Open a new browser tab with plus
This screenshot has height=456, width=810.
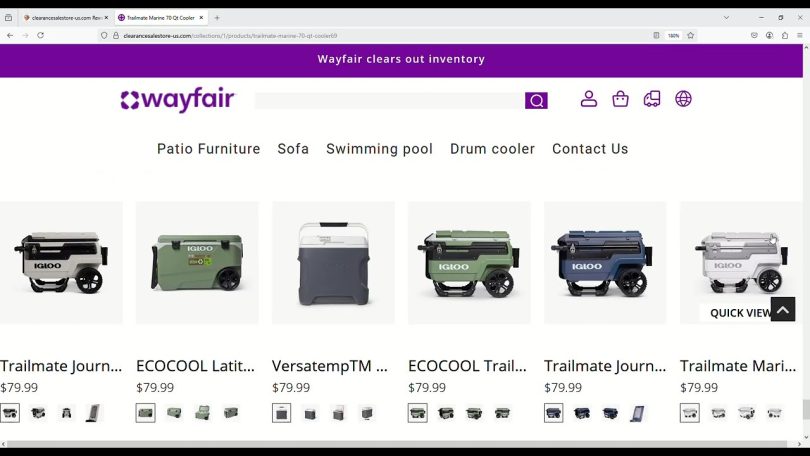tap(217, 18)
